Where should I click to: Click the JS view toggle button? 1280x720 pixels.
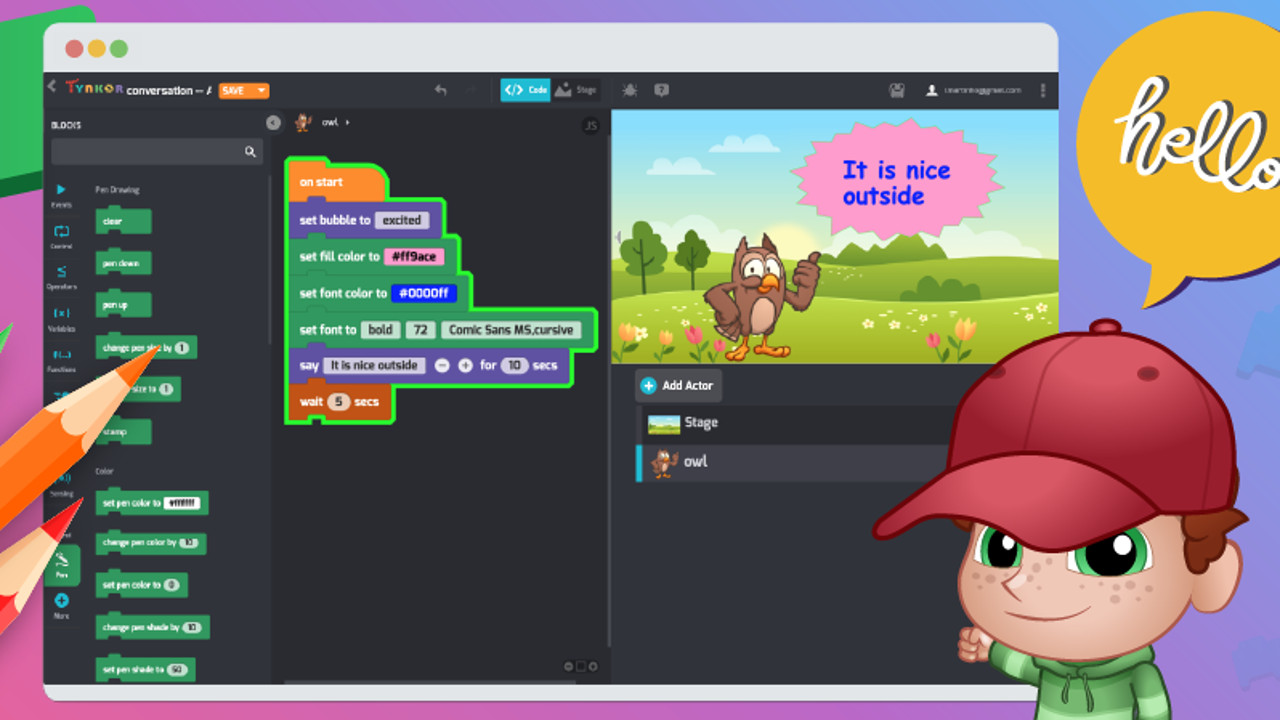590,126
